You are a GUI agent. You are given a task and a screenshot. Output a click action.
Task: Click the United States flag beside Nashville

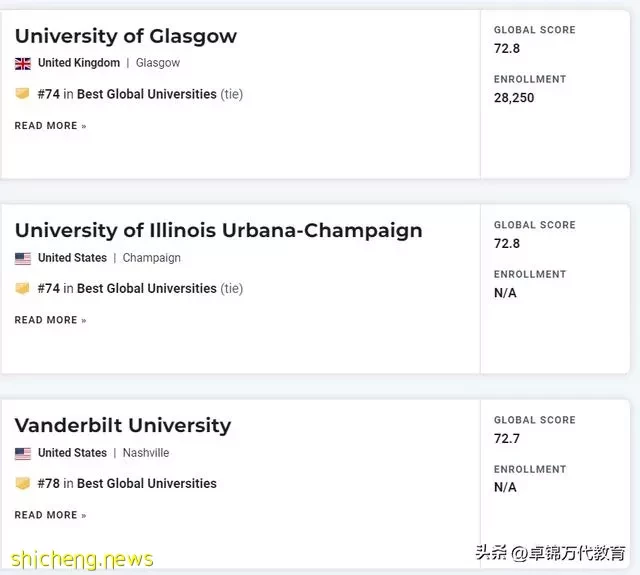tap(23, 453)
